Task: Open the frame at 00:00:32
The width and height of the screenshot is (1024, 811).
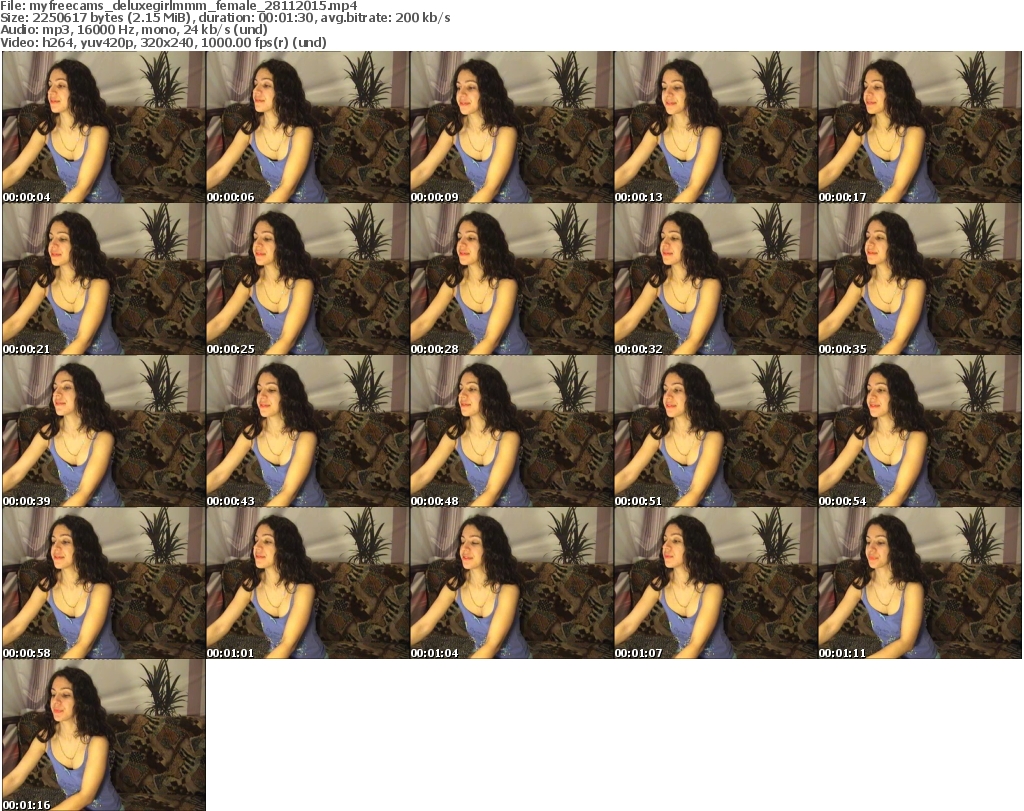Action: pos(716,279)
